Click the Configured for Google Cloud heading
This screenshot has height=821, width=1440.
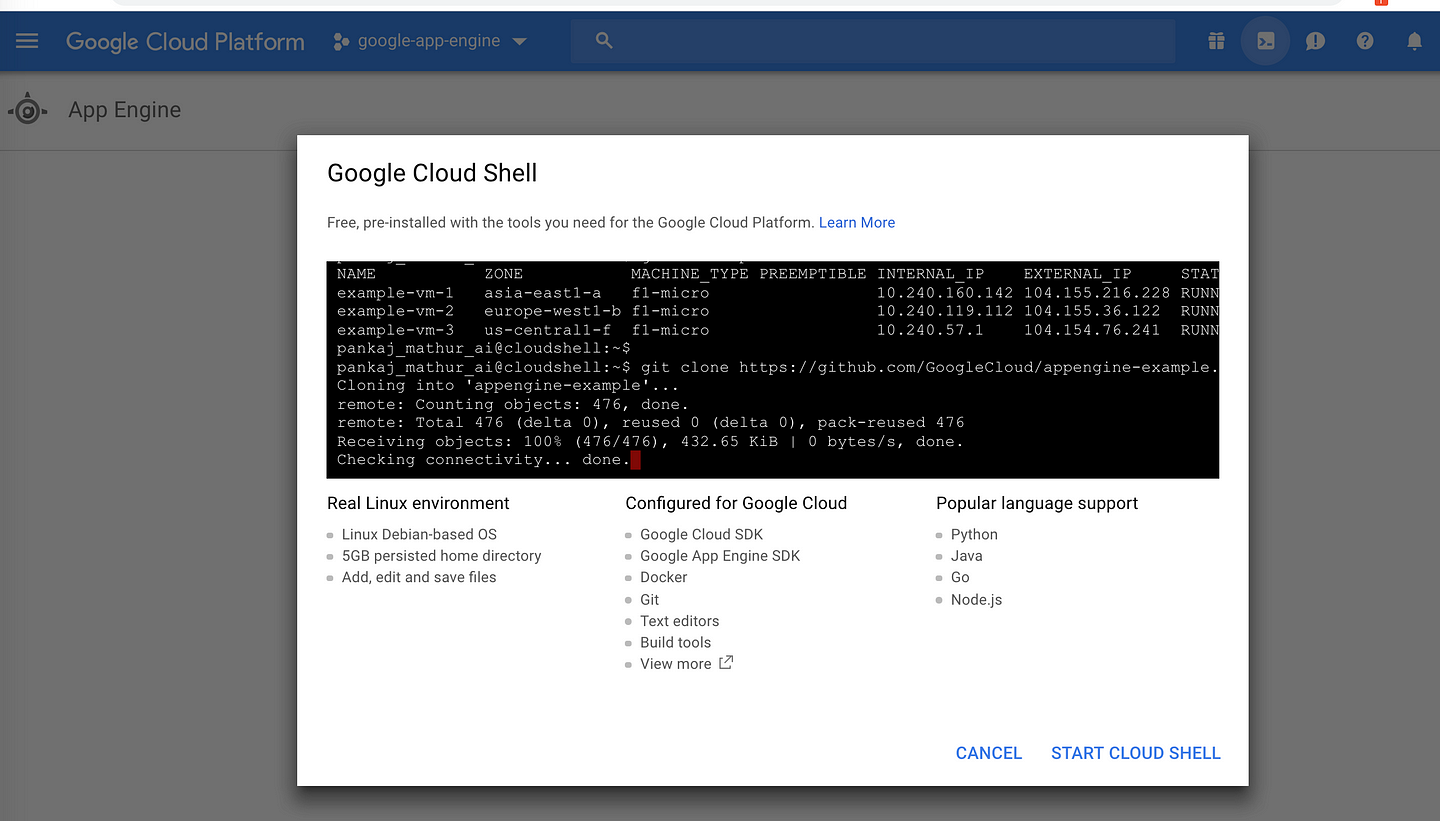736,503
